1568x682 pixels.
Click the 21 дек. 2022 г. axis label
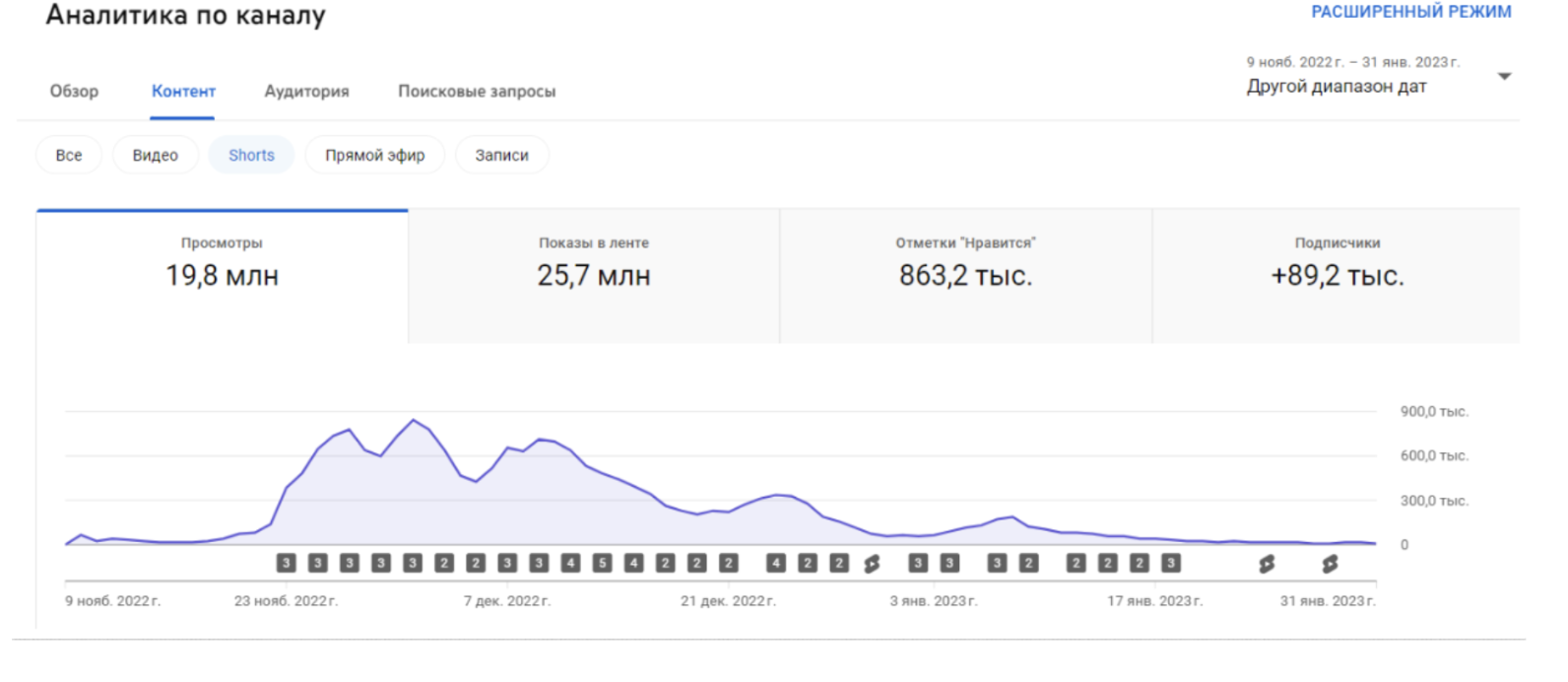pyautogui.click(x=729, y=601)
